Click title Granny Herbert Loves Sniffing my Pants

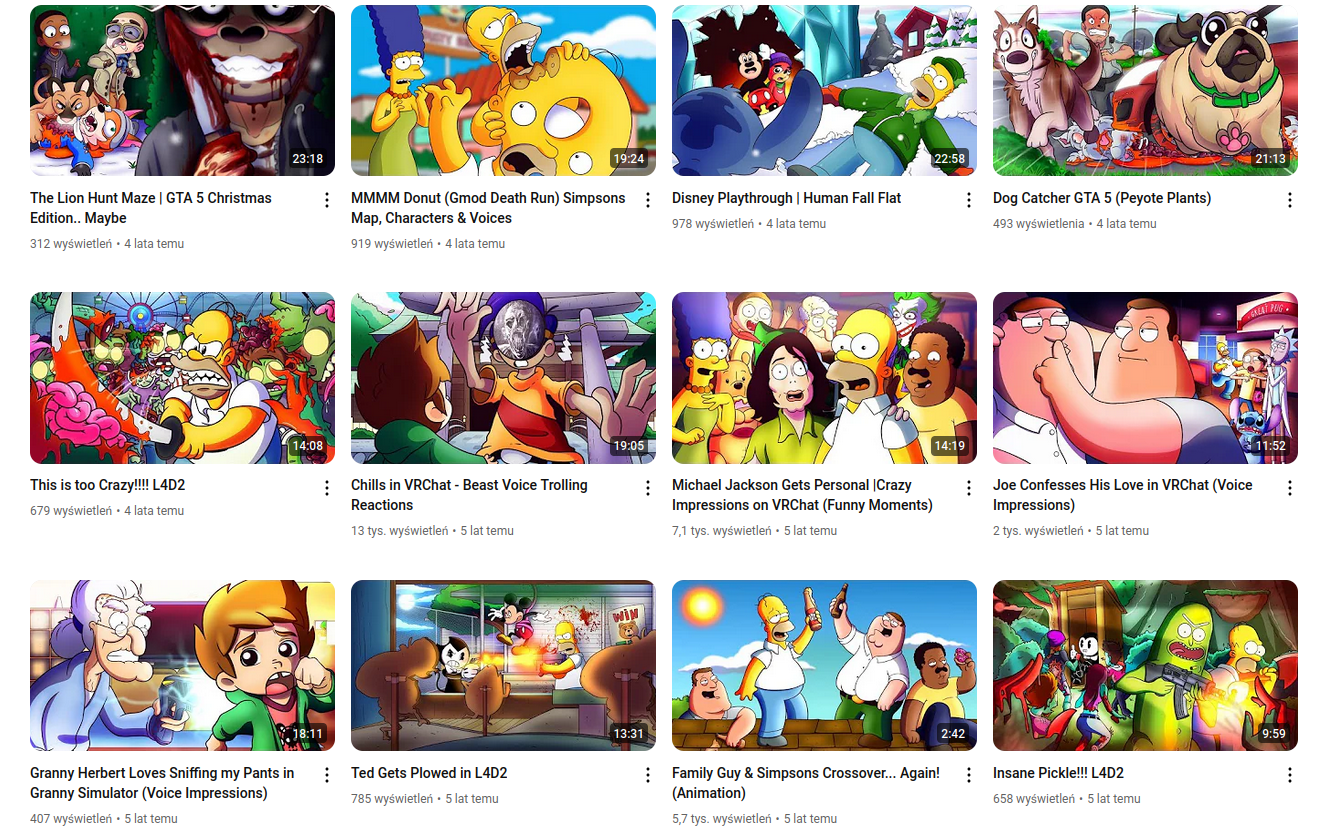[x=162, y=783]
